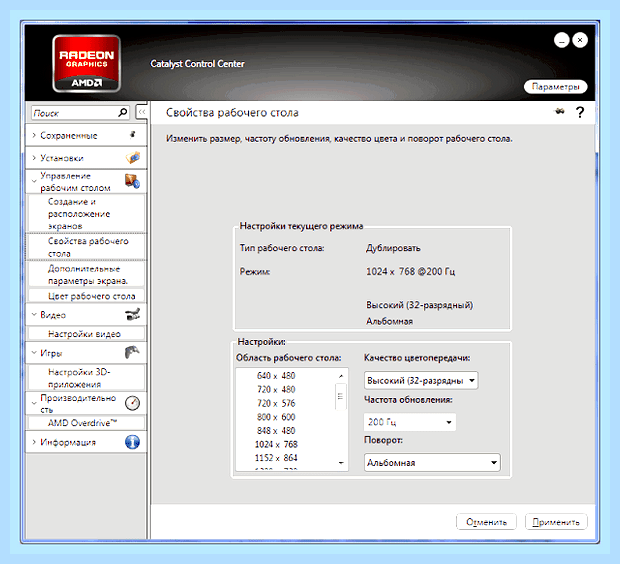Click the Отменить button

point(486,522)
